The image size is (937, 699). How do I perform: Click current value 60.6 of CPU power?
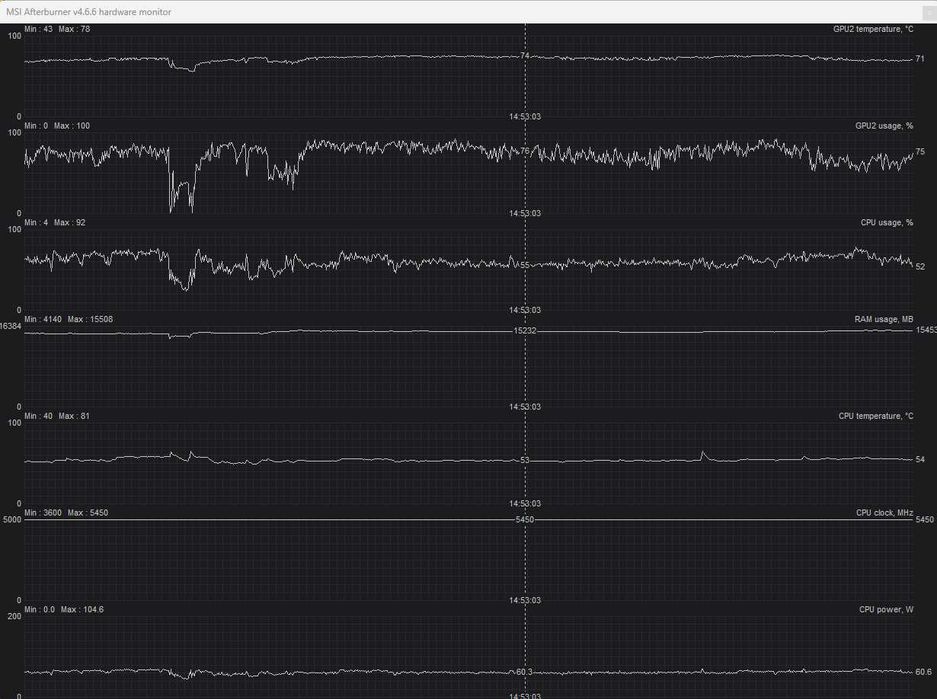pyautogui.click(x=923, y=673)
